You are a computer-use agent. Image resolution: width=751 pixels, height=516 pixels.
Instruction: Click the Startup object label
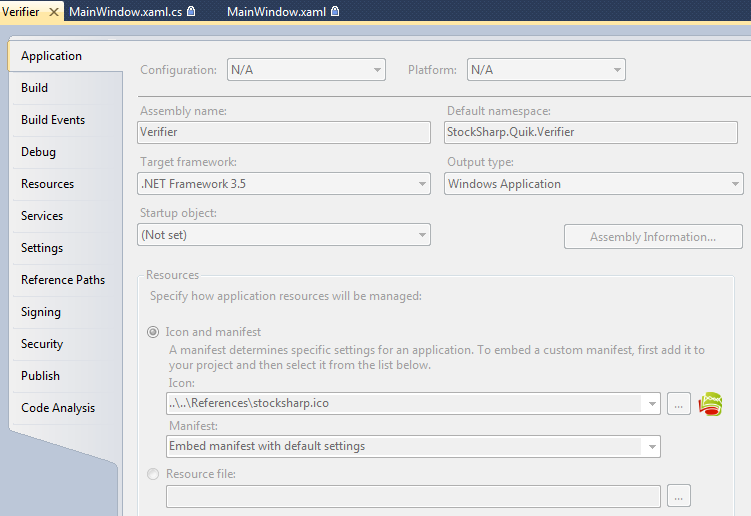(178, 213)
